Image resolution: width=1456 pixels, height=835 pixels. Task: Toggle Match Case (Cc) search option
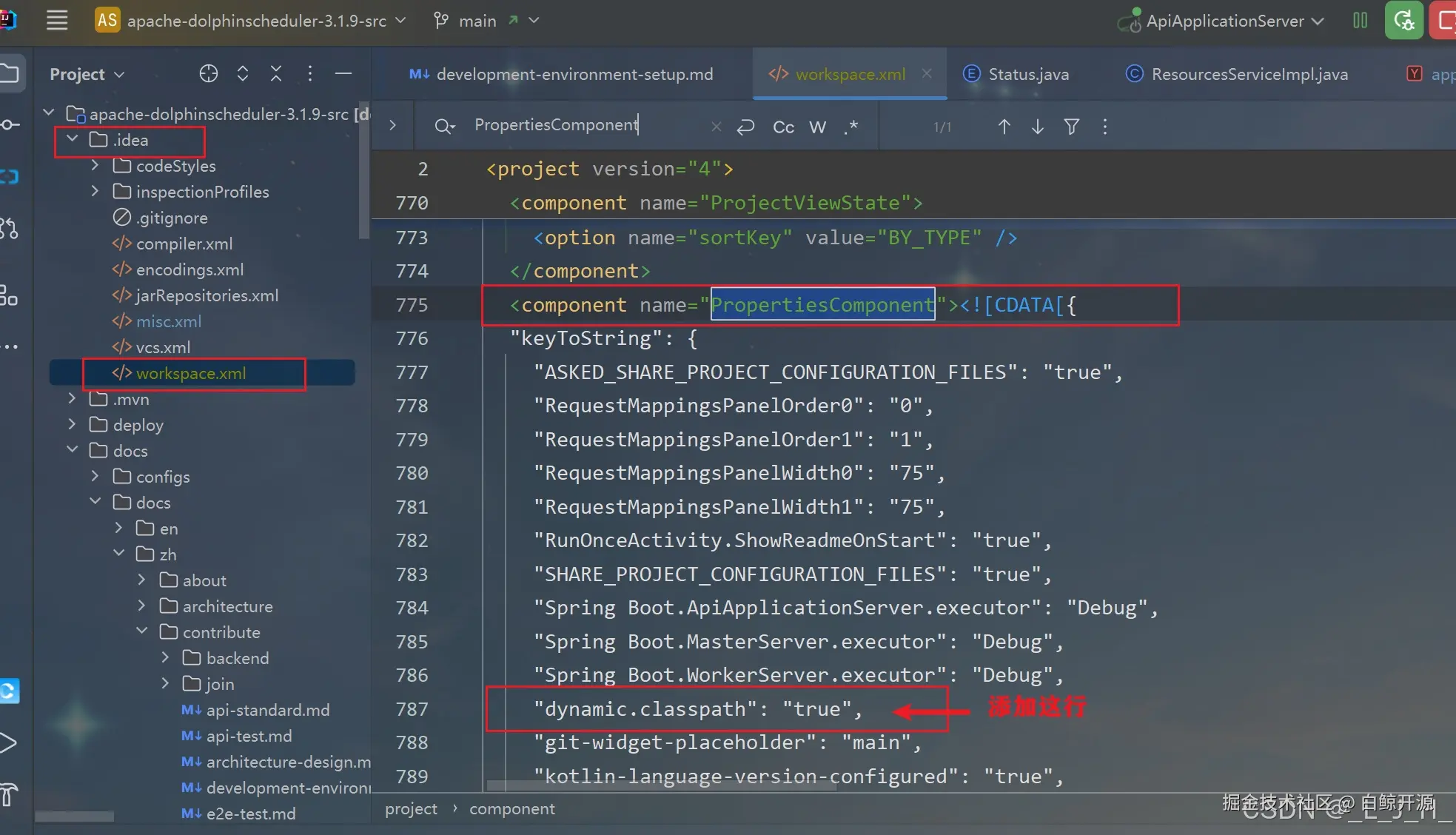[783, 127]
